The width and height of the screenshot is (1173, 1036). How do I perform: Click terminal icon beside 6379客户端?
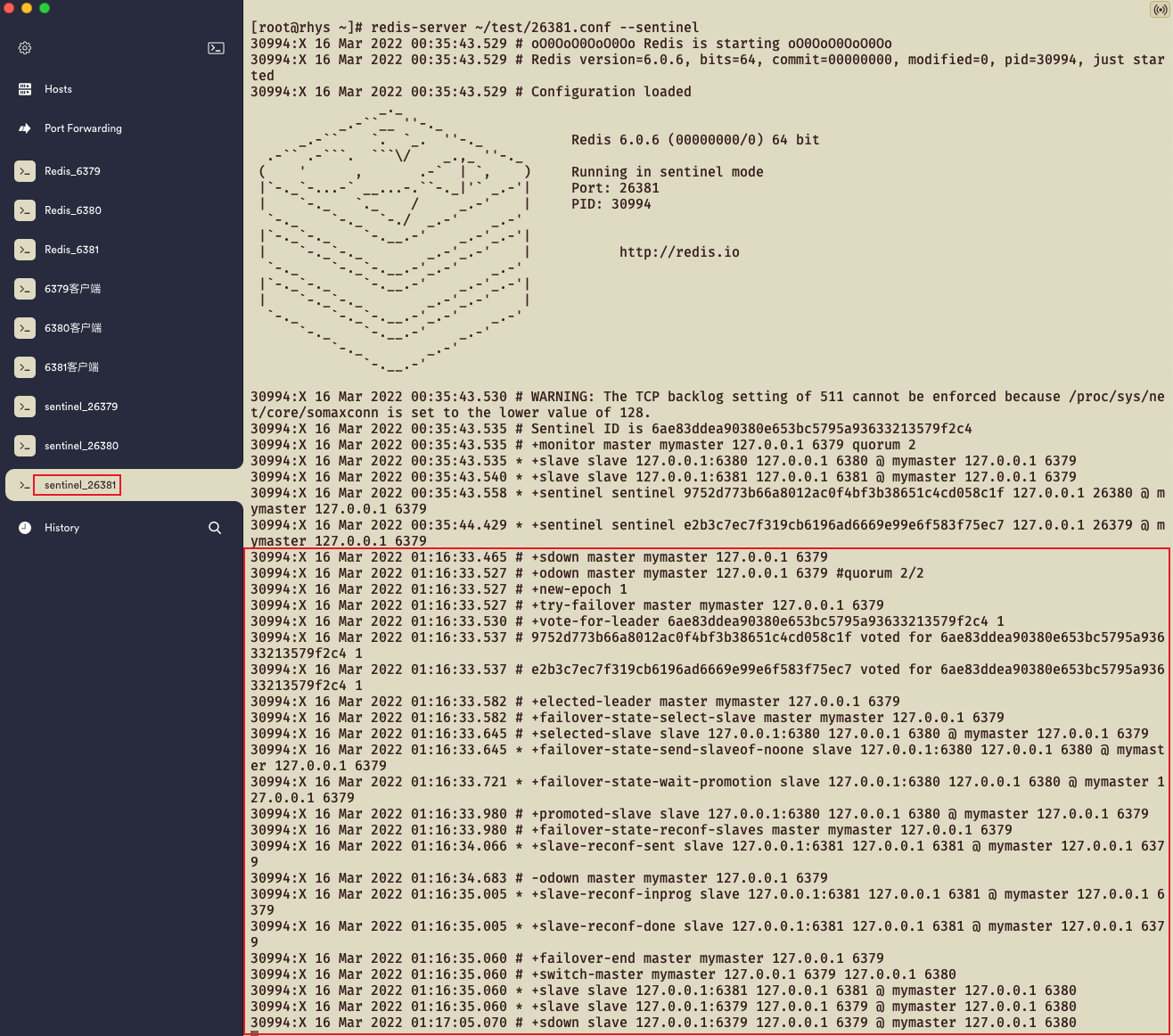25,289
